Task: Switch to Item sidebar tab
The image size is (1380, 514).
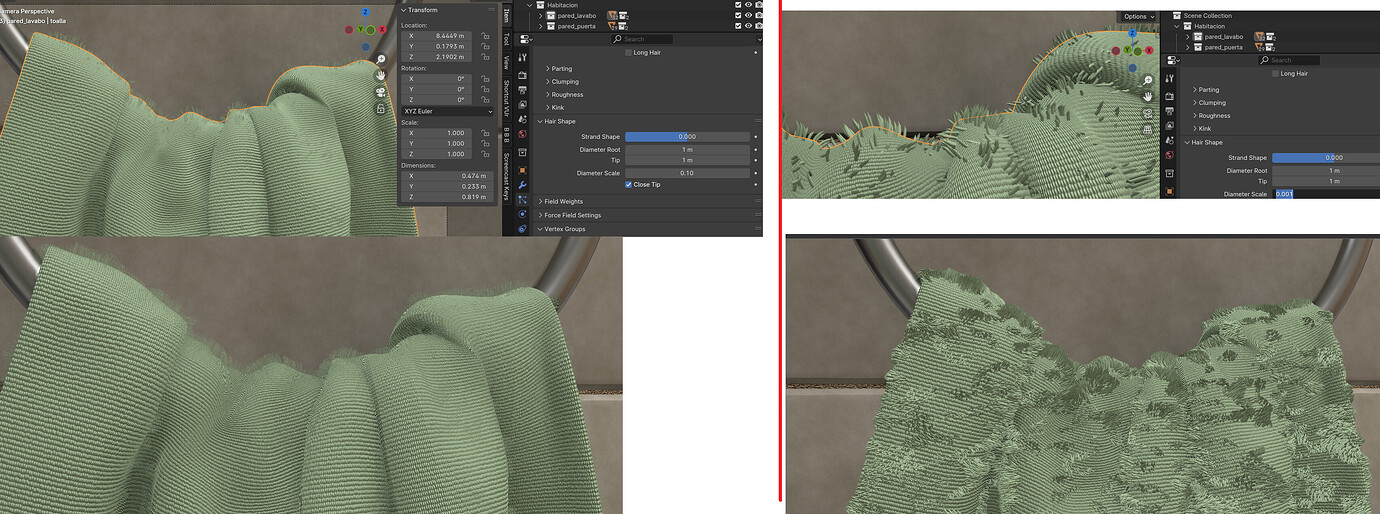Action: tap(507, 15)
